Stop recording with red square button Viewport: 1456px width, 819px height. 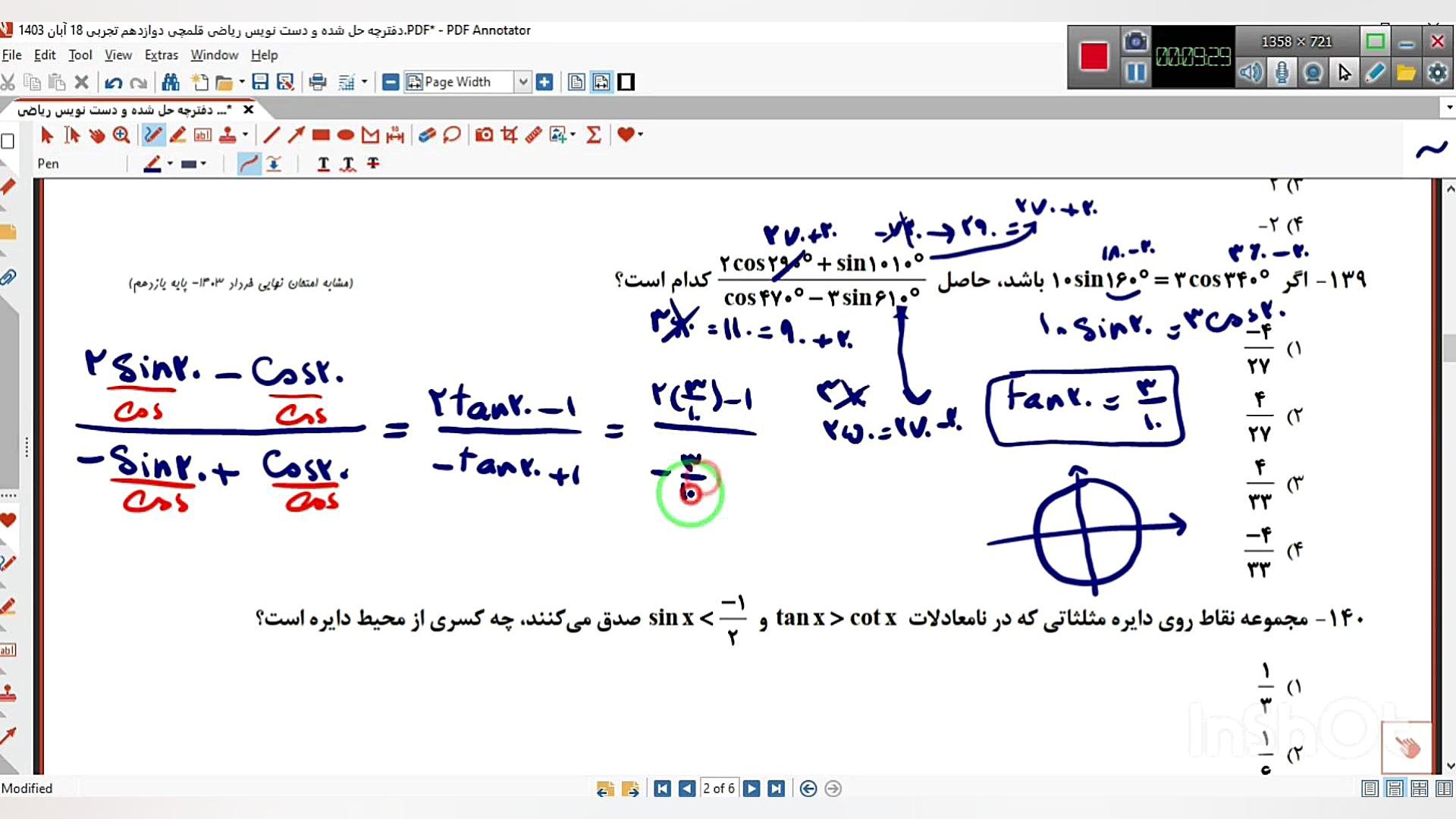[1094, 56]
